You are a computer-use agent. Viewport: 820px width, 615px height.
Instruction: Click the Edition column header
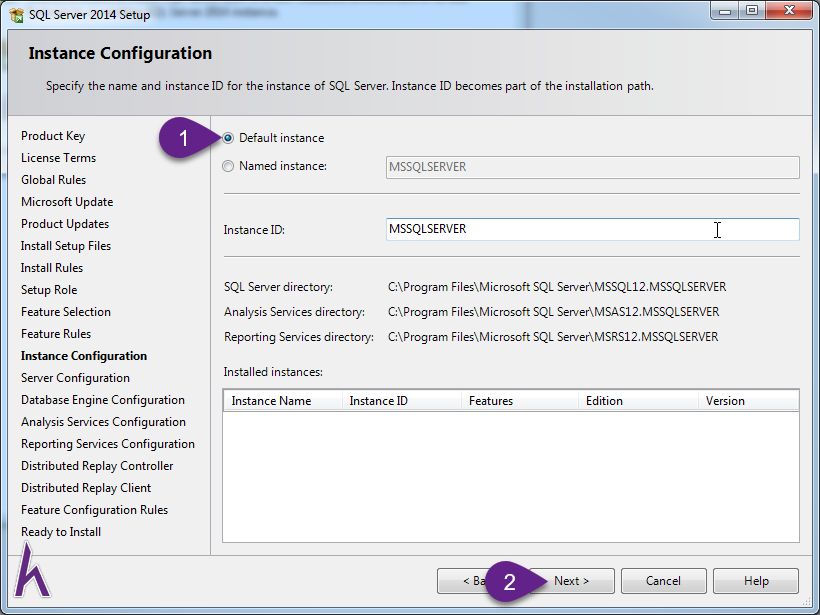pyautogui.click(x=638, y=401)
